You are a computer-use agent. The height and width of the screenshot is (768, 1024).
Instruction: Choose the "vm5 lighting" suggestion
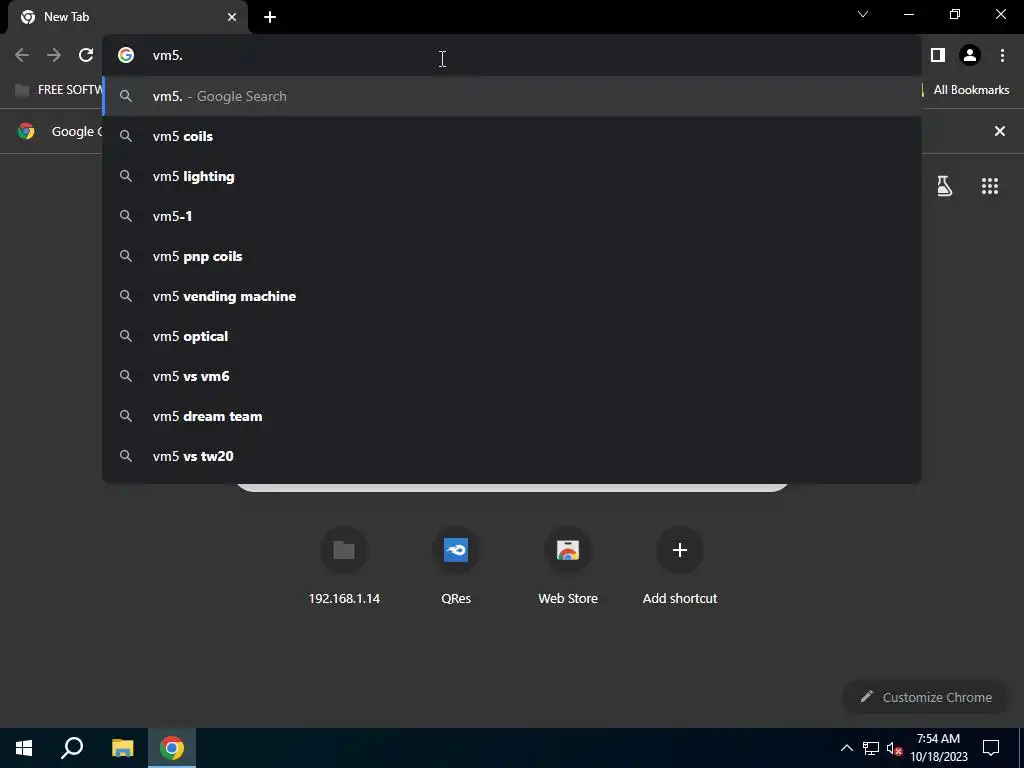point(512,176)
